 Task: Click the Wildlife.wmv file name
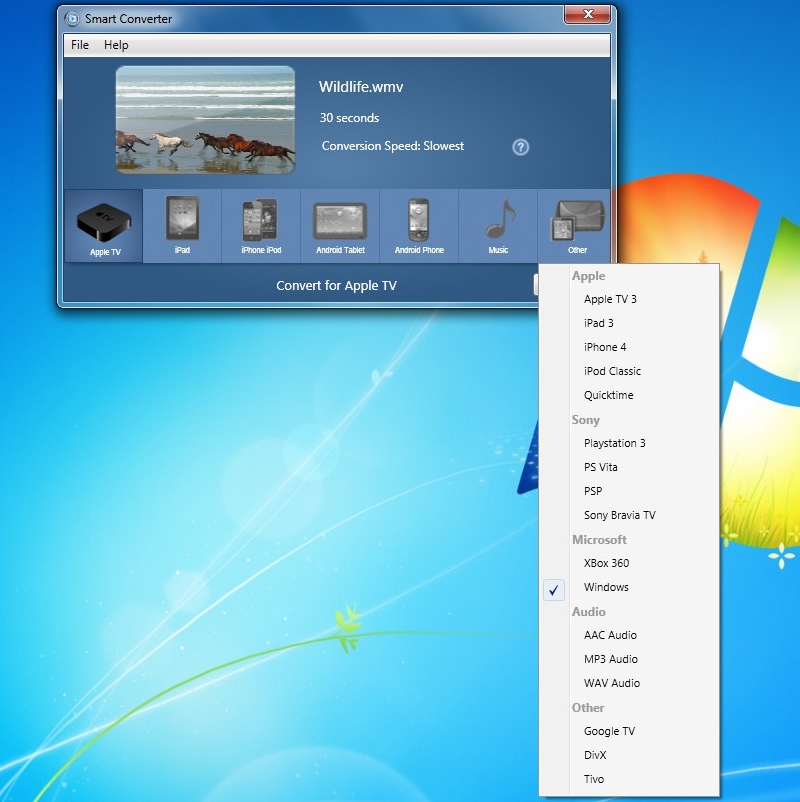click(x=361, y=87)
